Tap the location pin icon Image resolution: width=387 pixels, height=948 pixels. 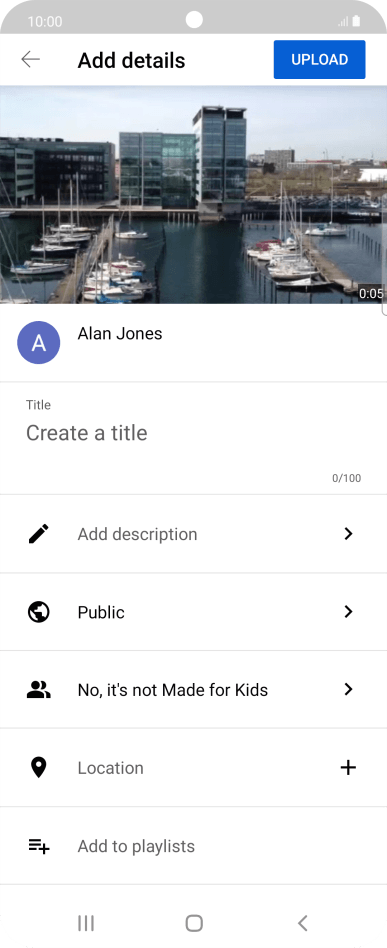pos(39,768)
